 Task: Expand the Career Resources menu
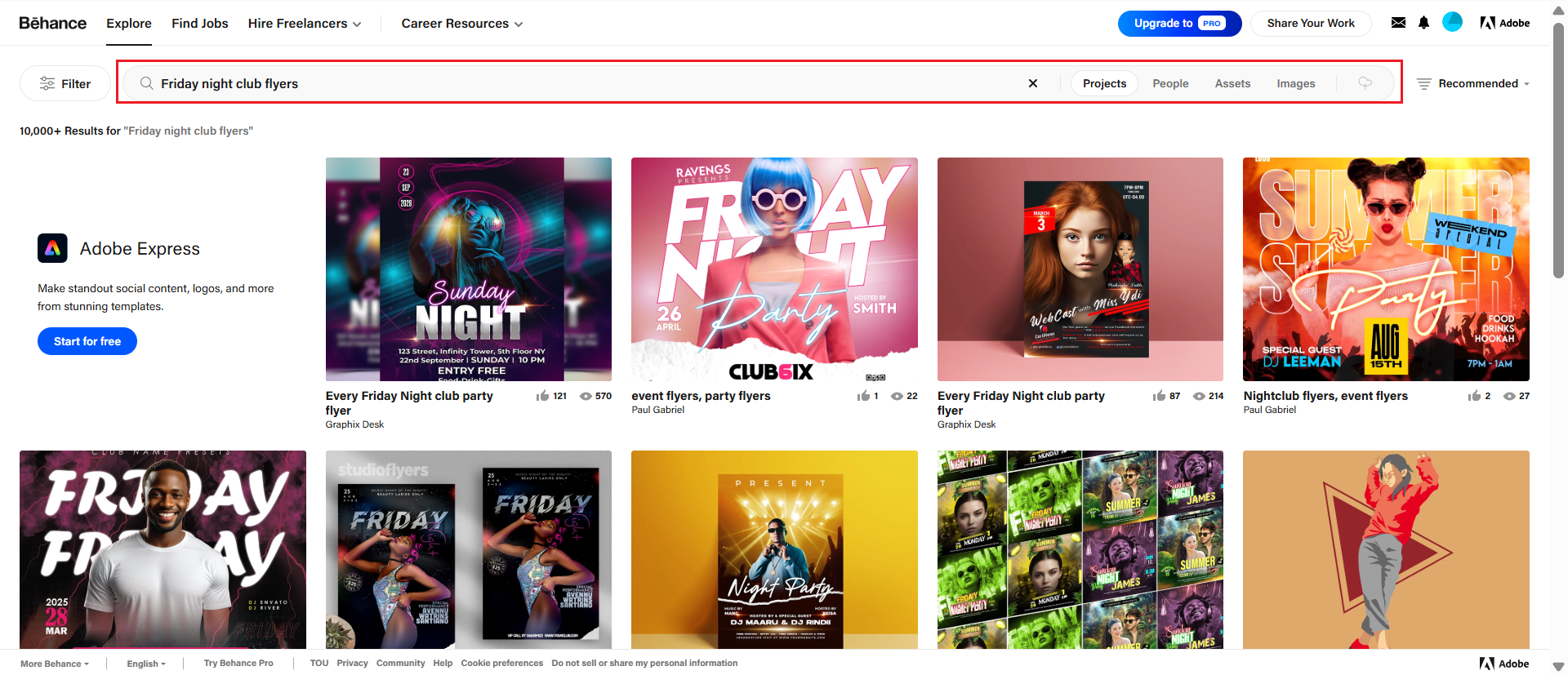tap(462, 24)
